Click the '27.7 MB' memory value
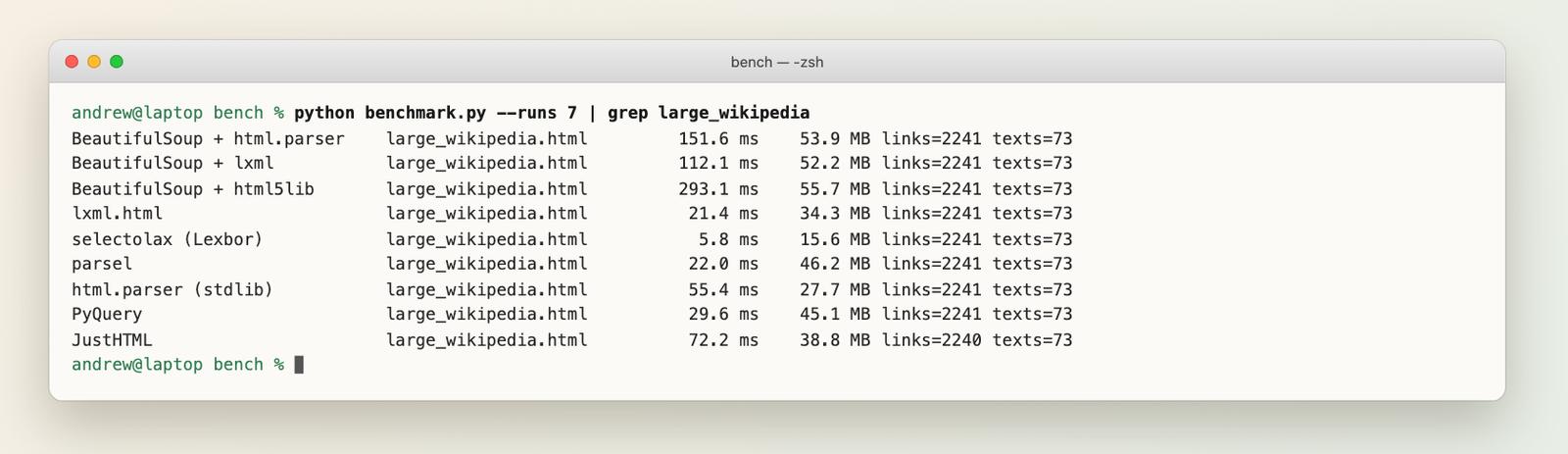The height and width of the screenshot is (454, 1568). [835, 289]
